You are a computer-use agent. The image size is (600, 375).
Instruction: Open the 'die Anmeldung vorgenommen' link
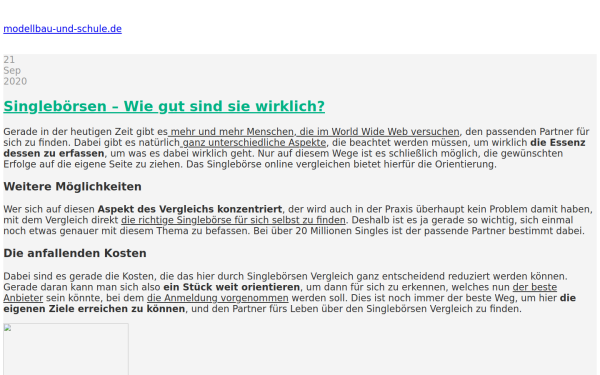point(218,298)
